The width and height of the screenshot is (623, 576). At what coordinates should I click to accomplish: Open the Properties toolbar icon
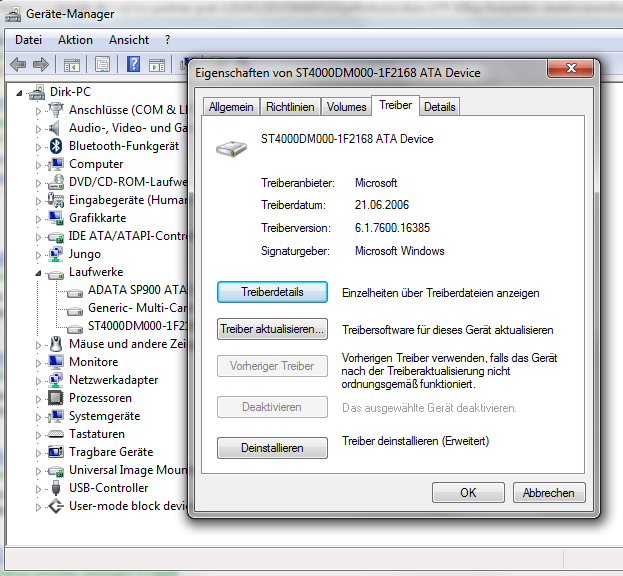tap(103, 64)
